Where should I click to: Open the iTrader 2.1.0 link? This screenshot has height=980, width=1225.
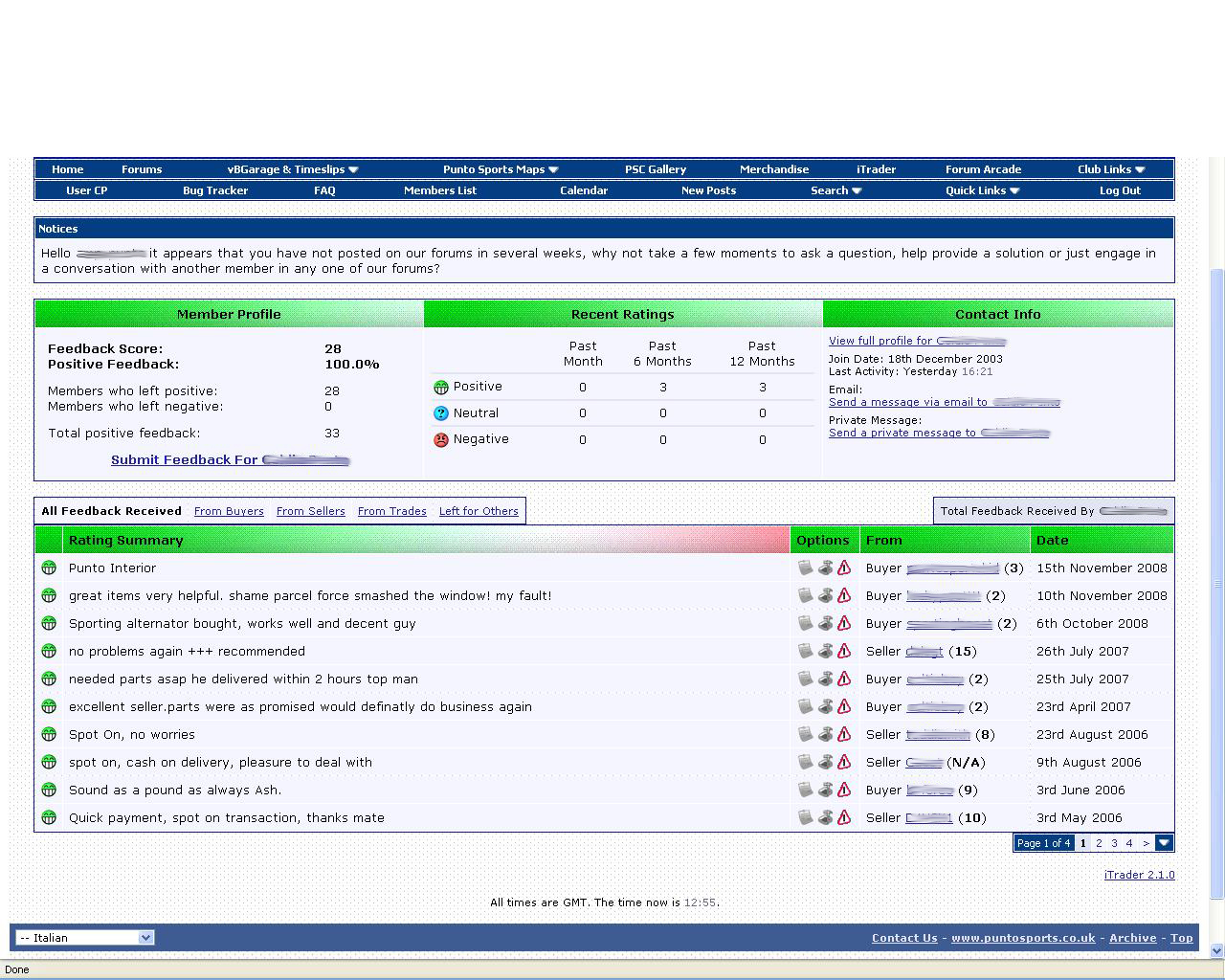click(1139, 875)
